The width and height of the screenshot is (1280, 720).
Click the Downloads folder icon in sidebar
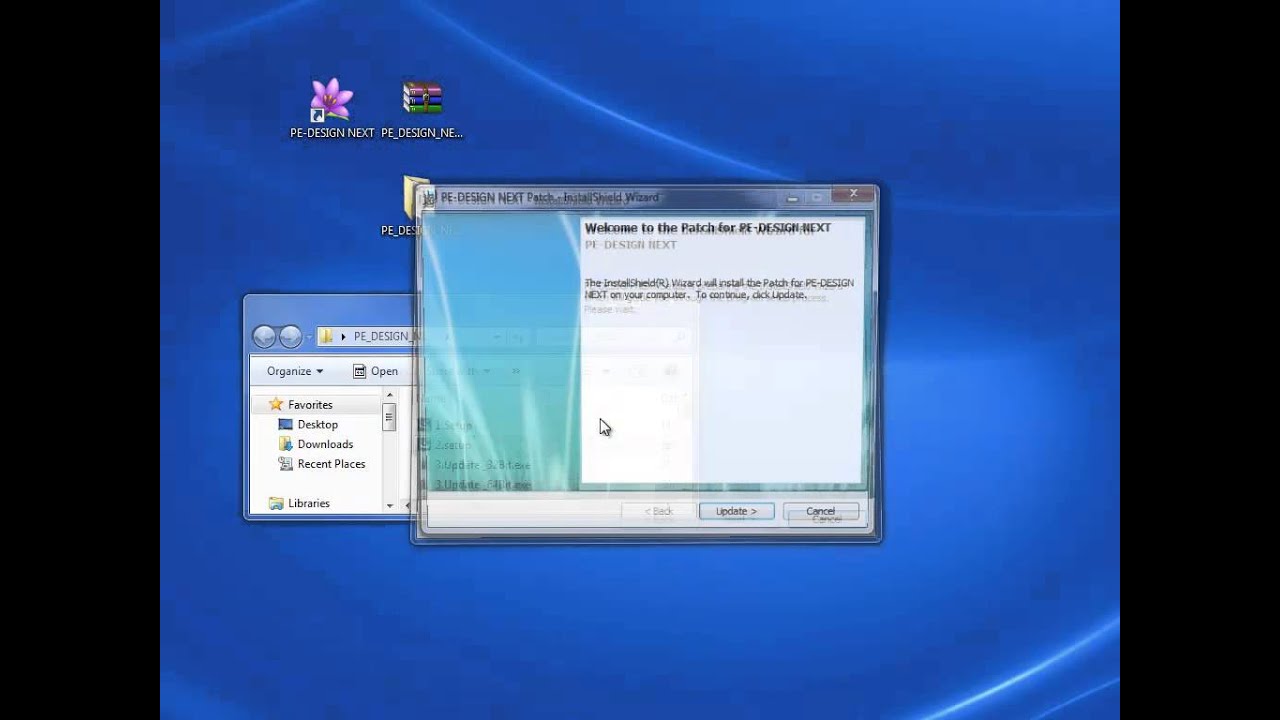(x=286, y=444)
